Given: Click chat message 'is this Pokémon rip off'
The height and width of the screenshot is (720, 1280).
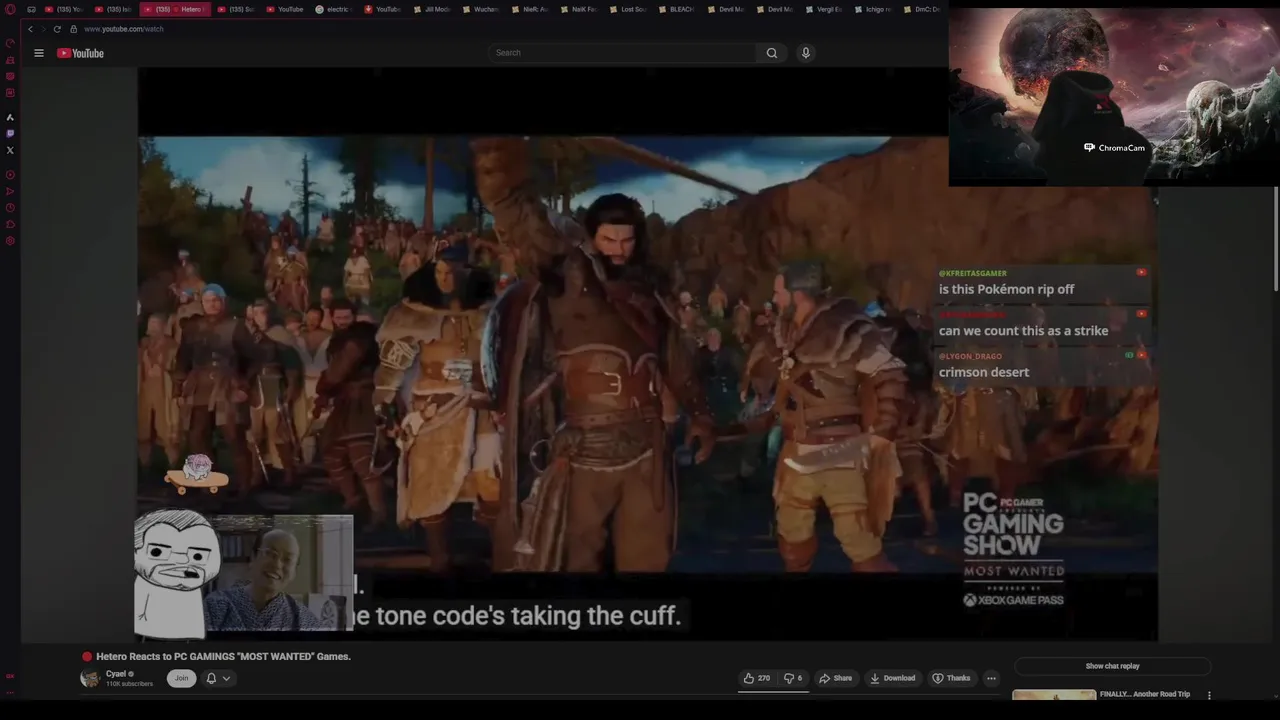Looking at the screenshot, I should [x=1006, y=289].
